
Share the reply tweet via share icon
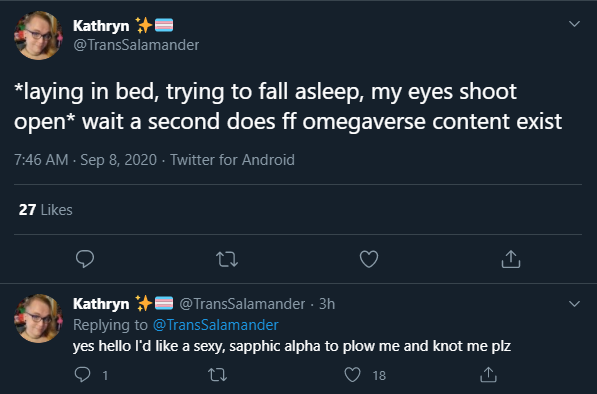click(x=488, y=375)
